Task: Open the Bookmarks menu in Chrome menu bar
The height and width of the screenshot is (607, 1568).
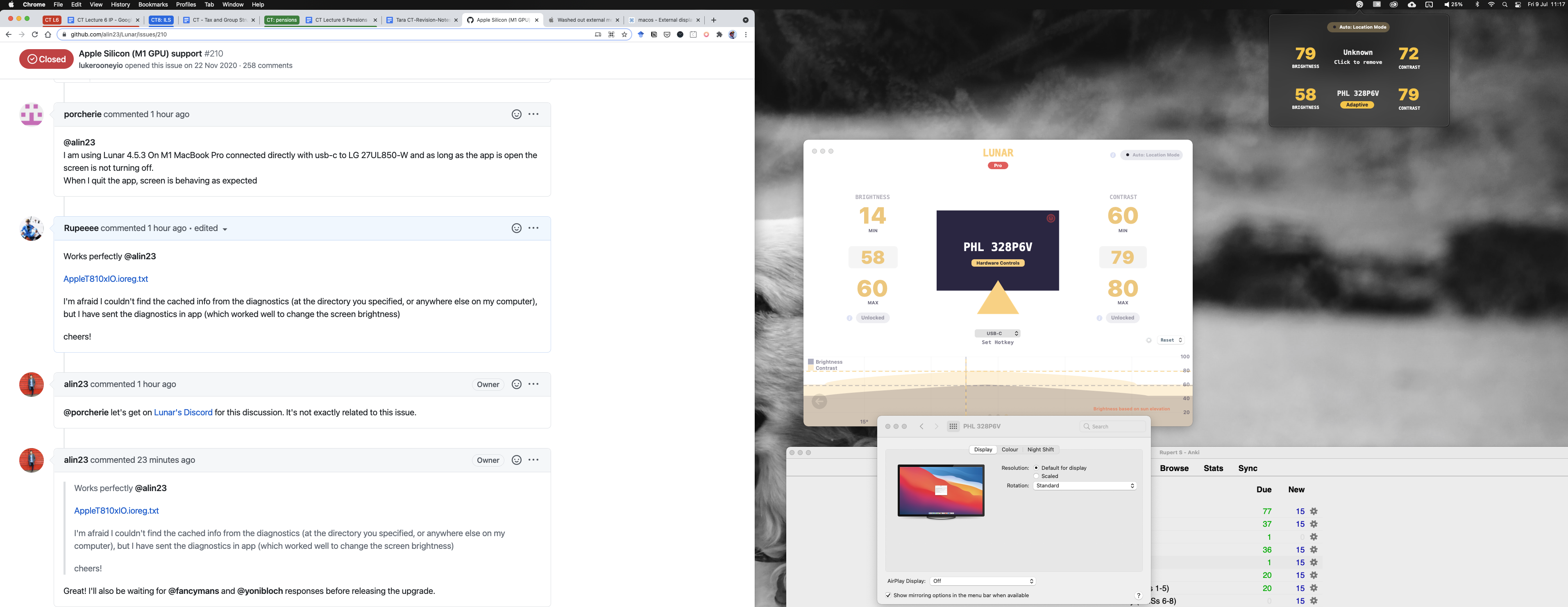Action: [x=153, y=4]
